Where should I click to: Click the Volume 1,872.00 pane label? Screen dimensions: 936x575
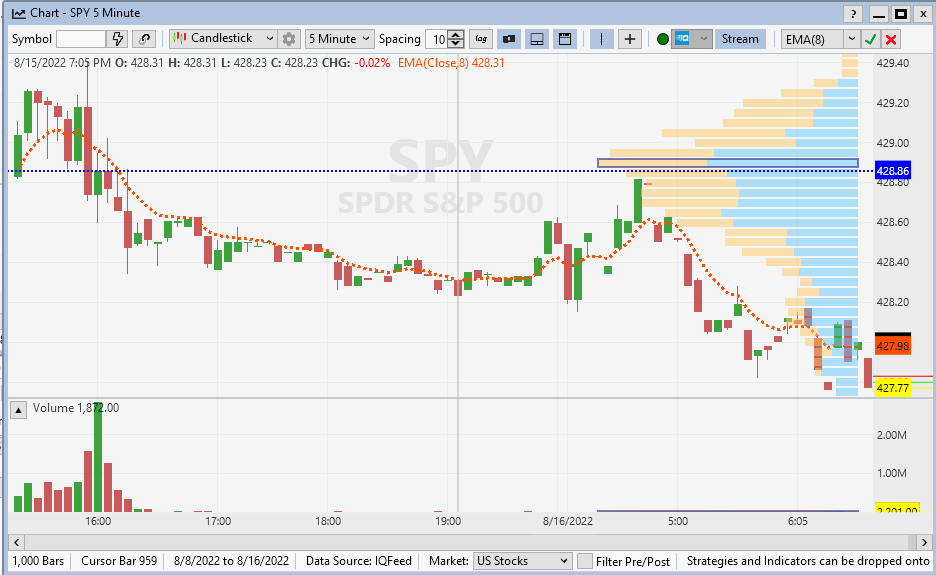pos(76,408)
